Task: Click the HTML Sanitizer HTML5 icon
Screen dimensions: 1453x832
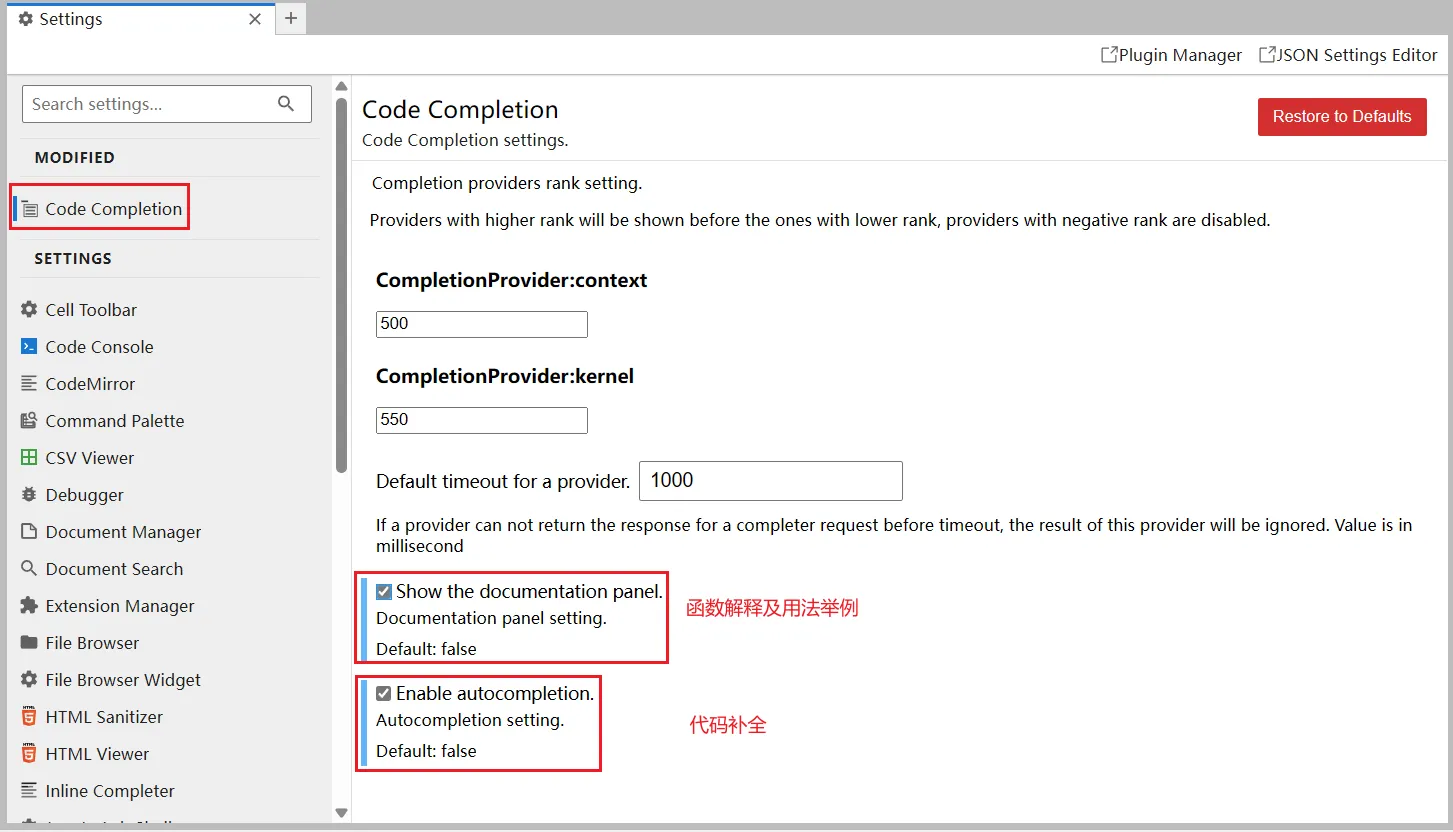Action: coord(29,717)
